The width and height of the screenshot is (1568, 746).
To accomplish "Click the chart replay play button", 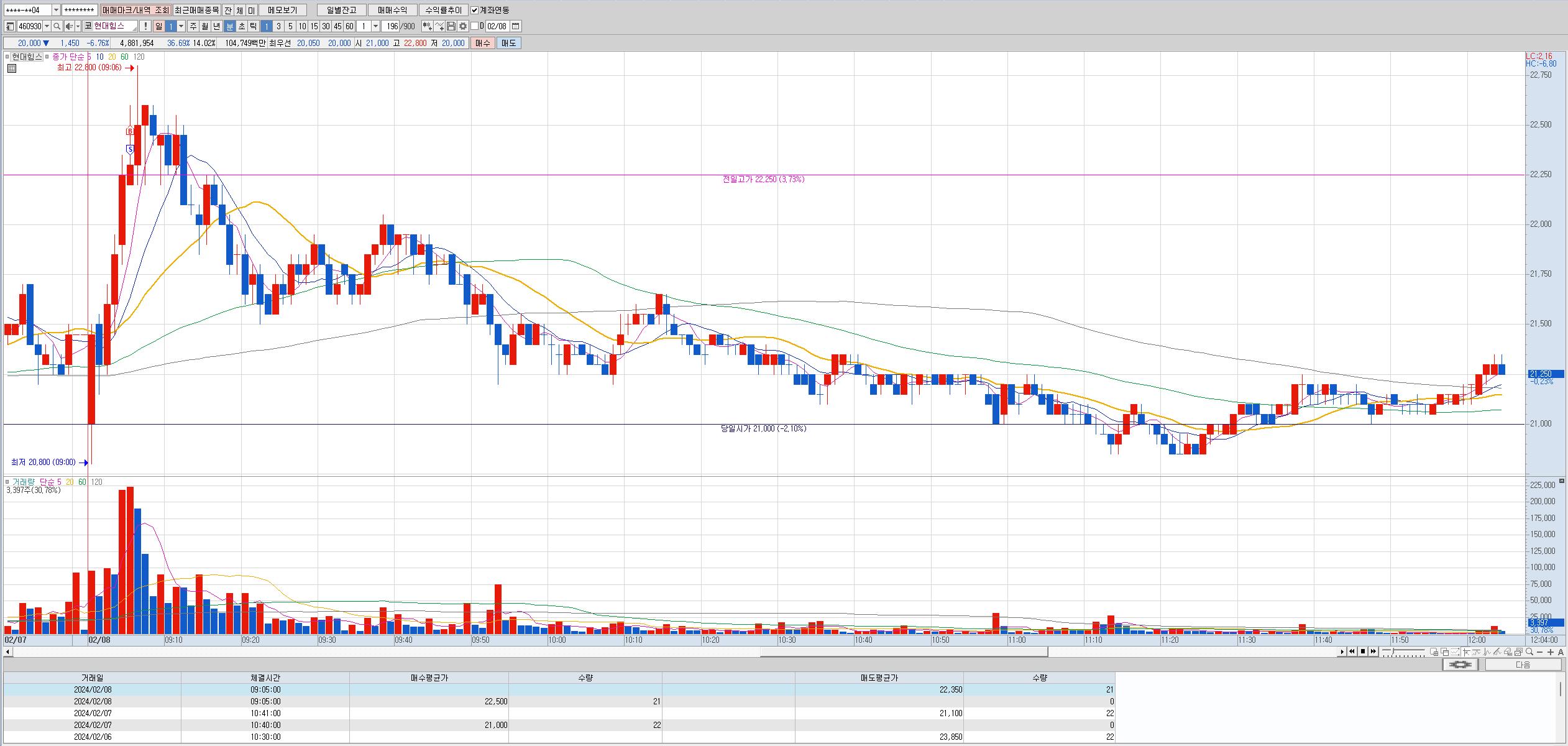I will (x=1342, y=652).
